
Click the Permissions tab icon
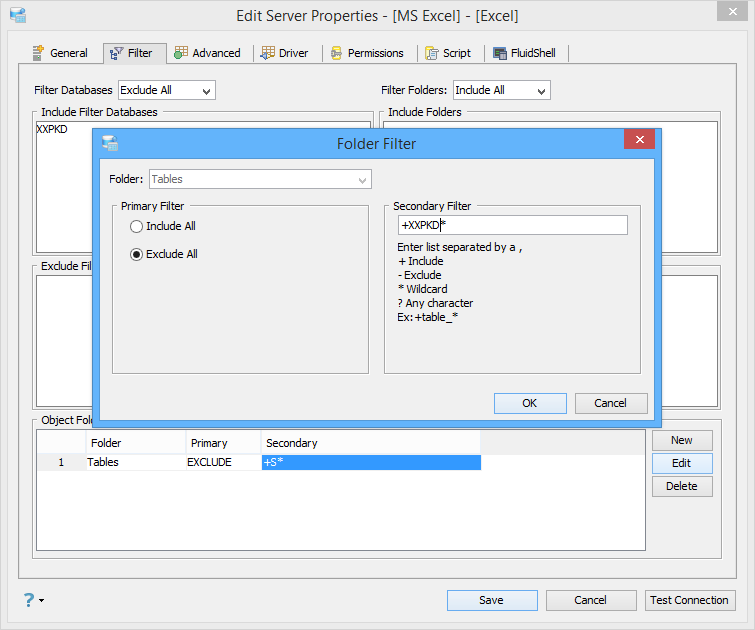click(x=336, y=52)
